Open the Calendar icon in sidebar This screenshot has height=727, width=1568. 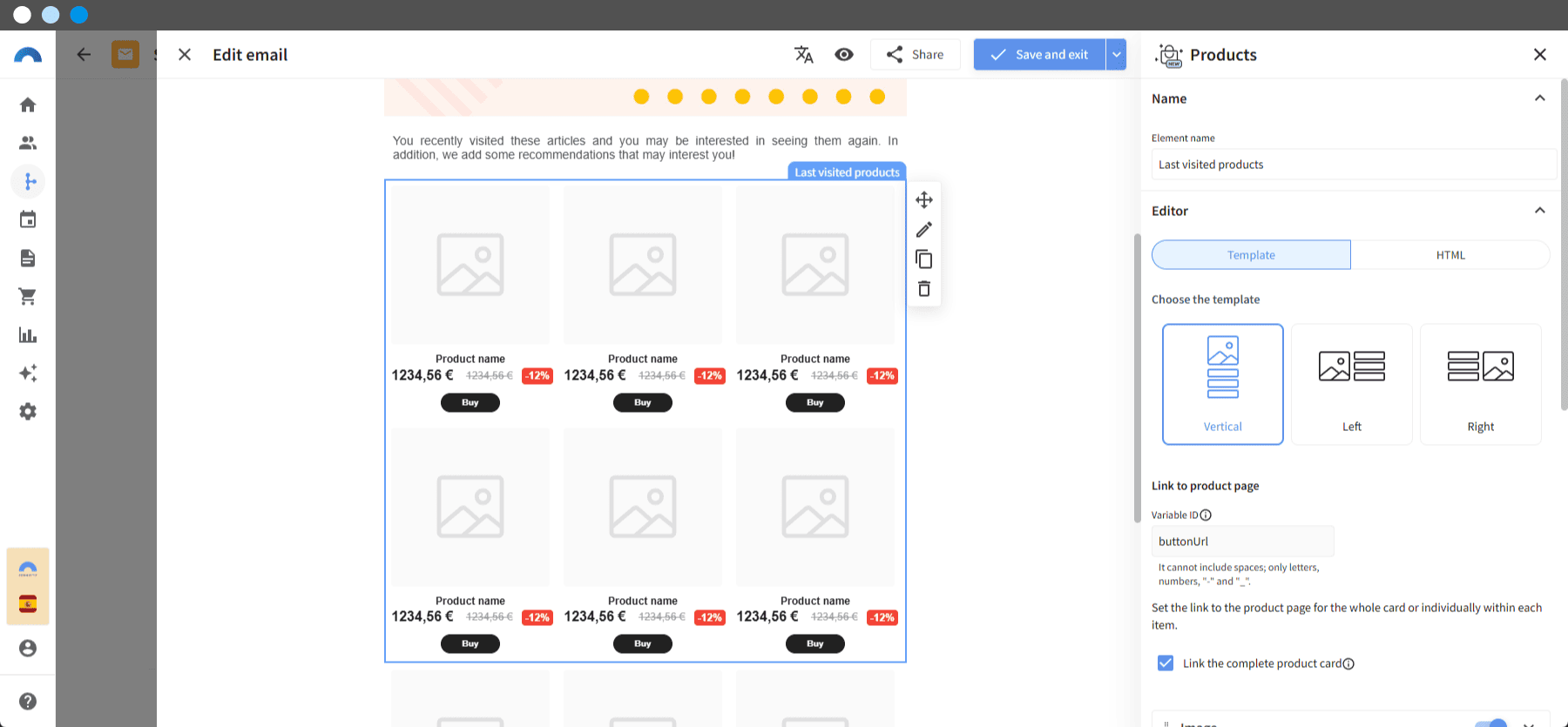(x=28, y=219)
